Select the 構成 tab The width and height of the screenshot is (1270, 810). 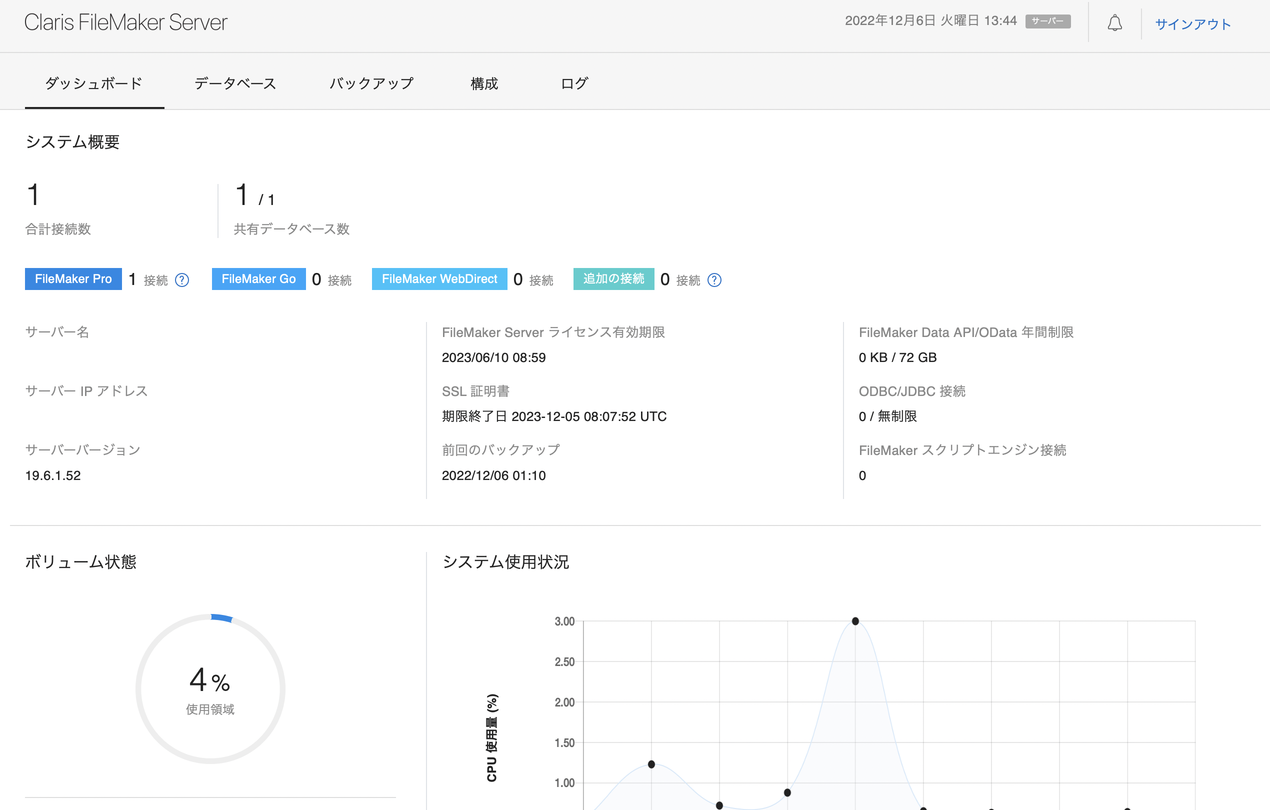click(x=484, y=83)
